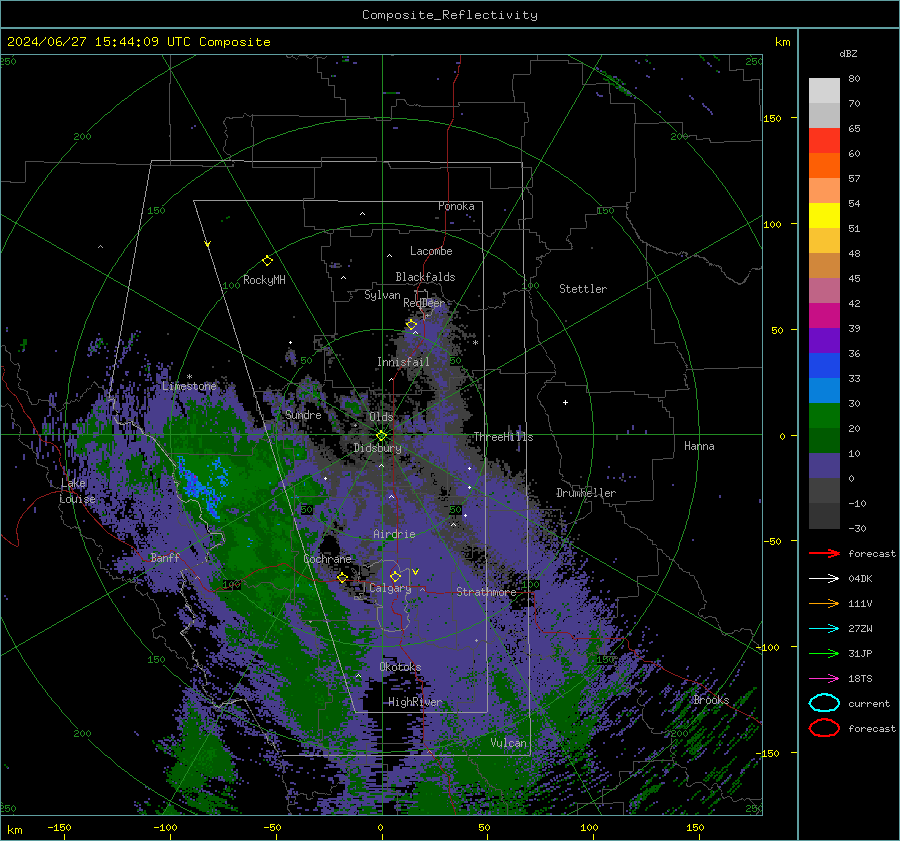900x841 pixels.
Task: Click the ThreeHills label
Action: 503,437
